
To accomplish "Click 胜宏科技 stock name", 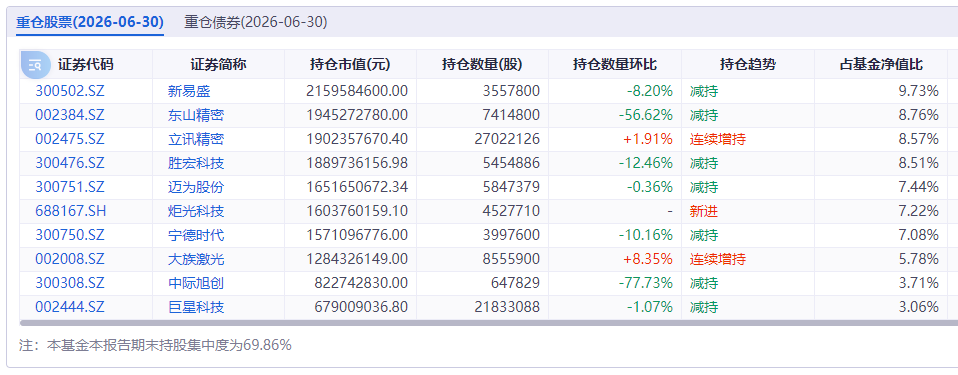I will (x=196, y=163).
